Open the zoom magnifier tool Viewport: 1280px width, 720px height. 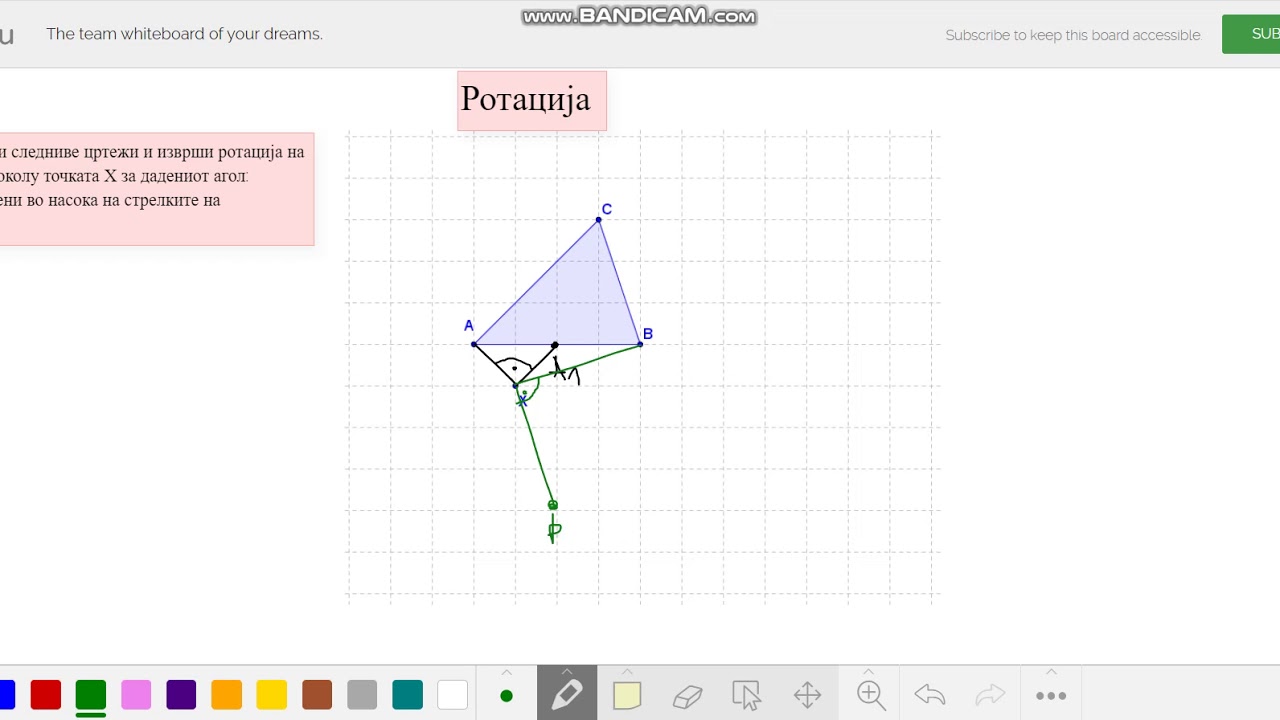pos(870,695)
